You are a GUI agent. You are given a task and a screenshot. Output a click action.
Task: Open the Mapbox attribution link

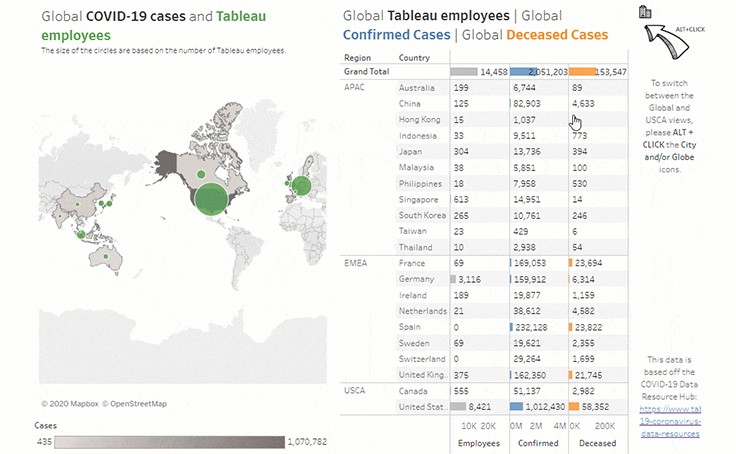click(x=66, y=404)
